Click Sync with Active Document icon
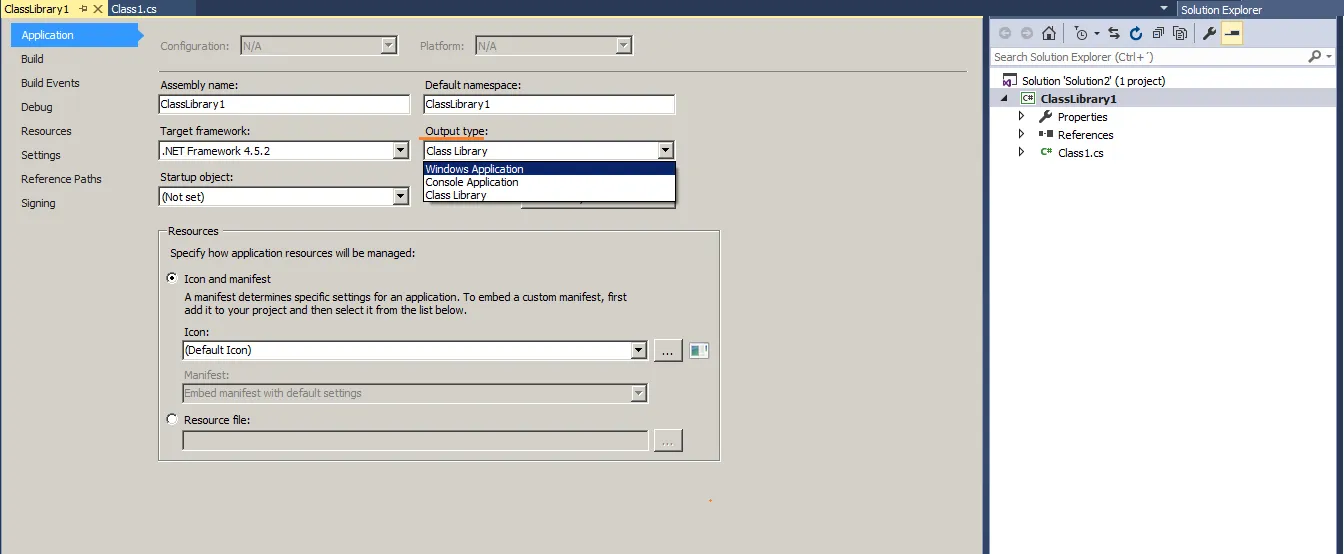1344x554 pixels. click(x=1114, y=33)
